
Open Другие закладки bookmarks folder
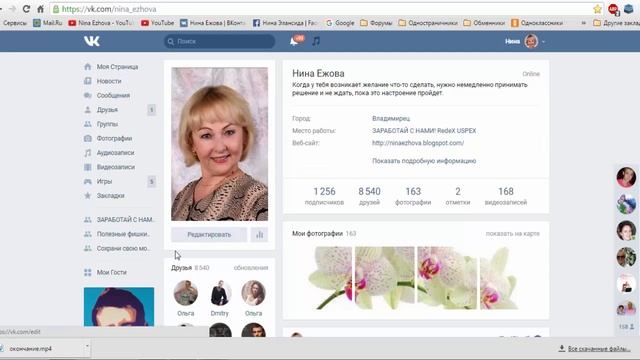click(616, 23)
